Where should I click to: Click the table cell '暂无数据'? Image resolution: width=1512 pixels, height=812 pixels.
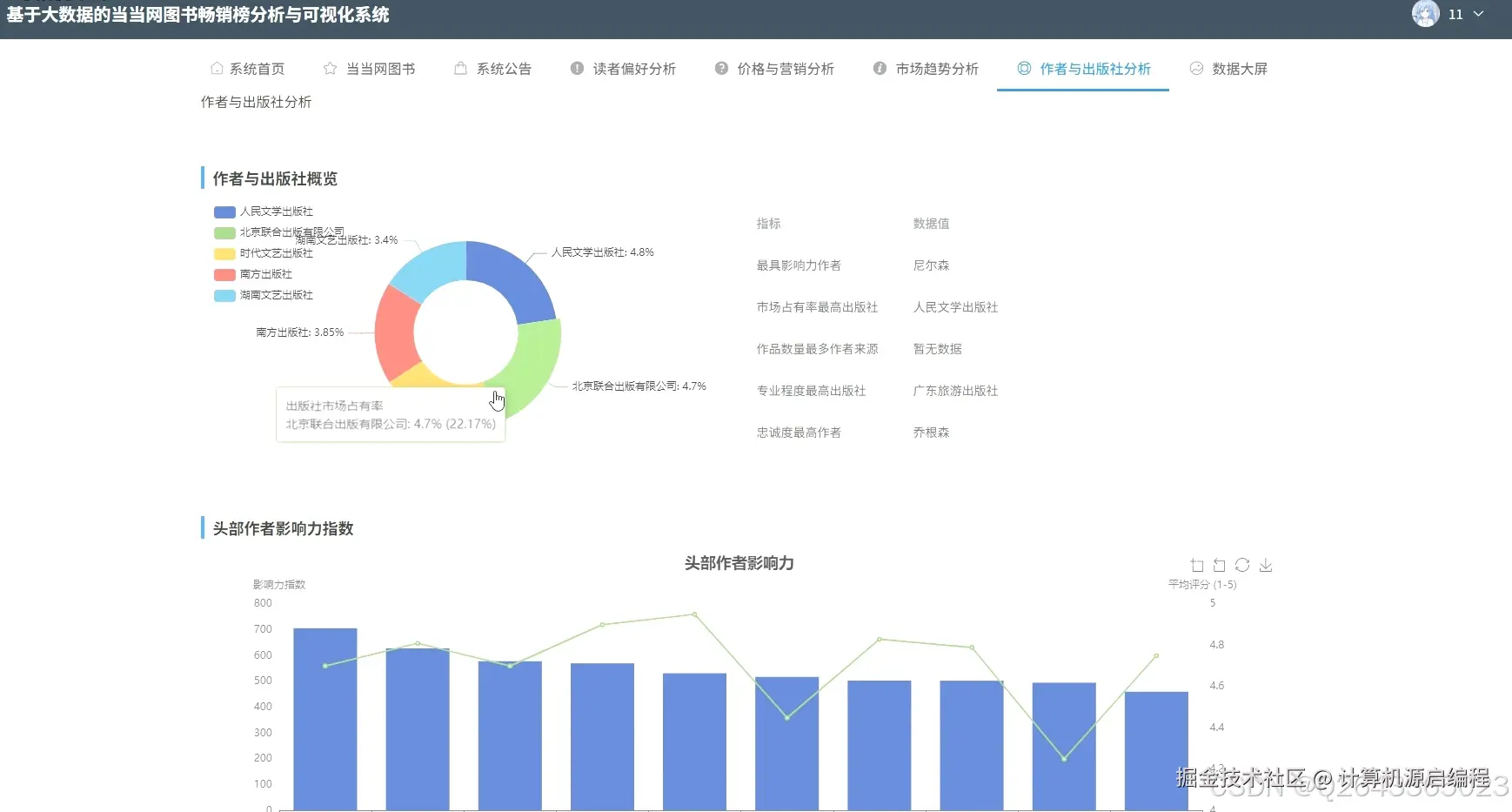pyautogui.click(x=938, y=349)
